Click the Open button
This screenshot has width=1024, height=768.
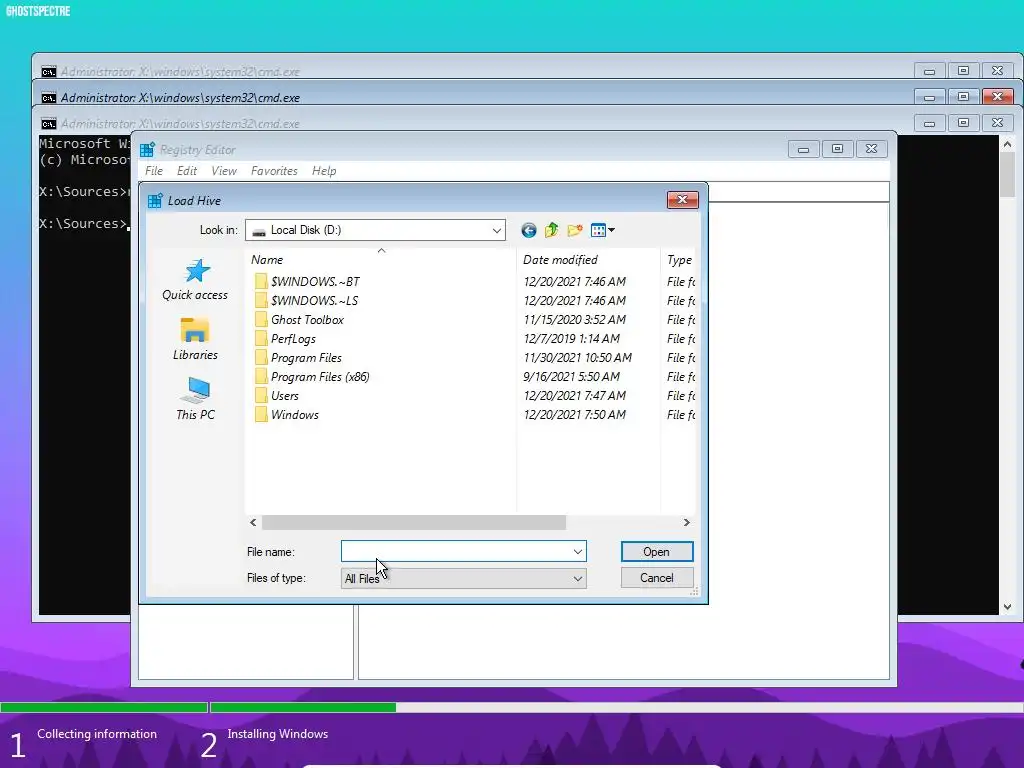tap(657, 552)
